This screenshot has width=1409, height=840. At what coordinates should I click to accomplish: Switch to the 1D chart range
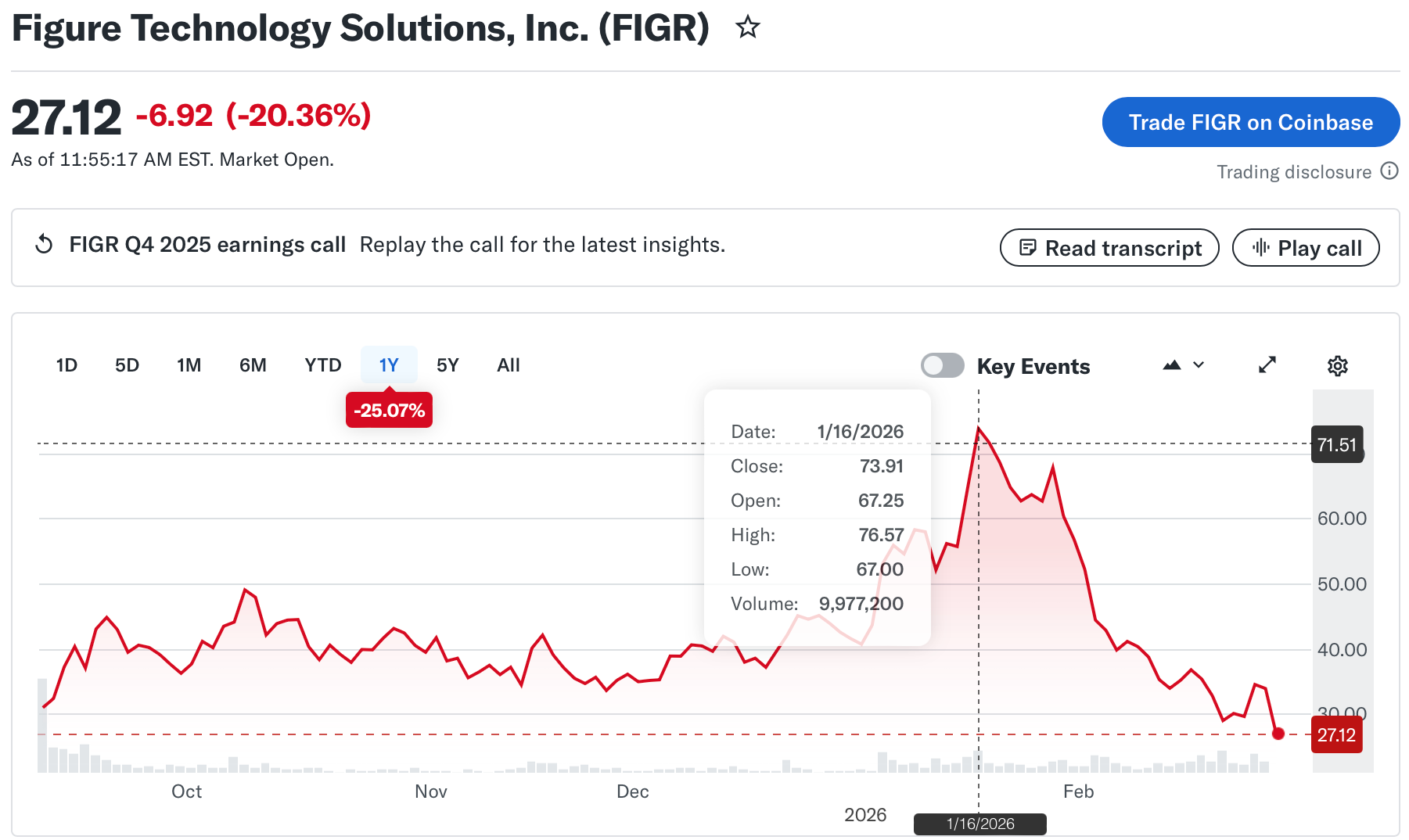[66, 364]
